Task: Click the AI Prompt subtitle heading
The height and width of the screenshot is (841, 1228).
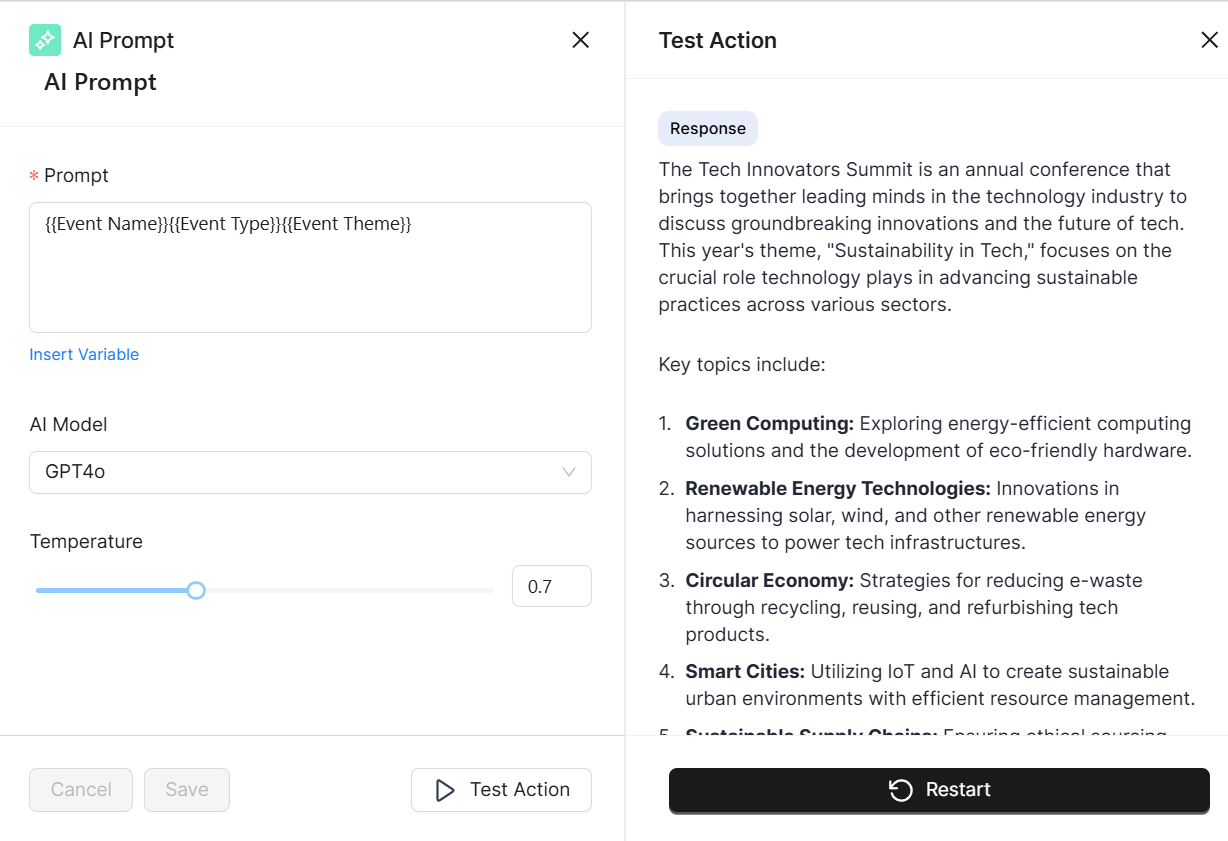Action: pos(100,82)
